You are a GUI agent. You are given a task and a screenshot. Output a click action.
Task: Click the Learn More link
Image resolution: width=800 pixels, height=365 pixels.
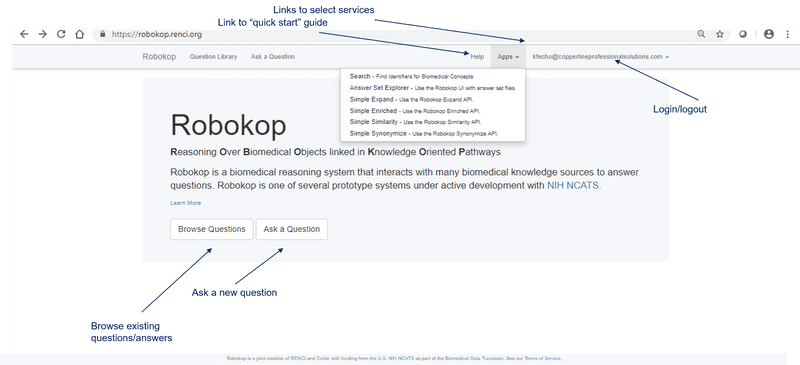[186, 203]
